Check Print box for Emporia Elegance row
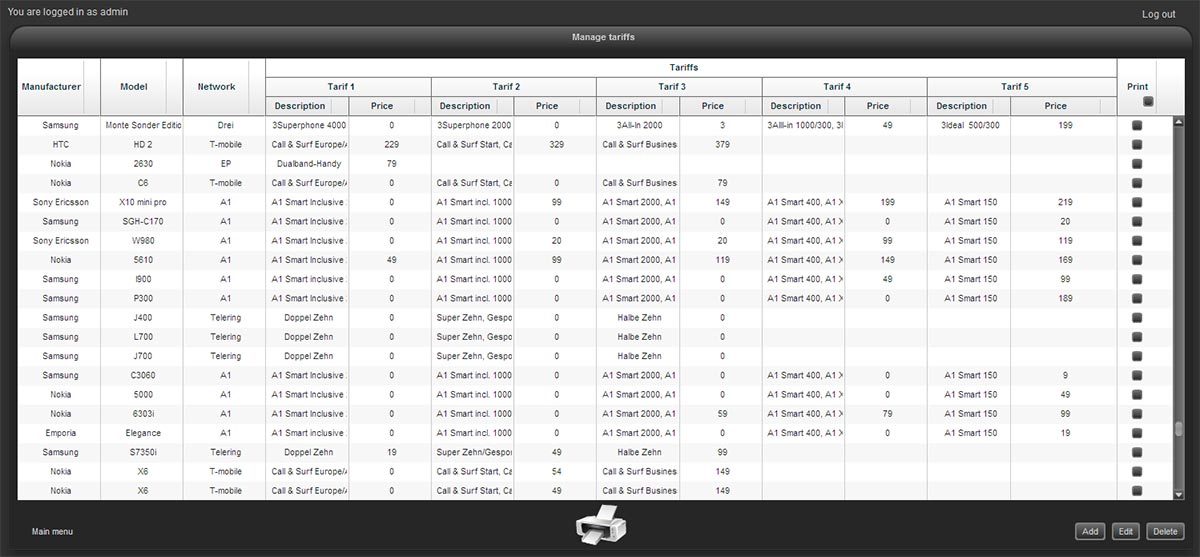Screen dimensions: 1200x557 tap(1137, 434)
